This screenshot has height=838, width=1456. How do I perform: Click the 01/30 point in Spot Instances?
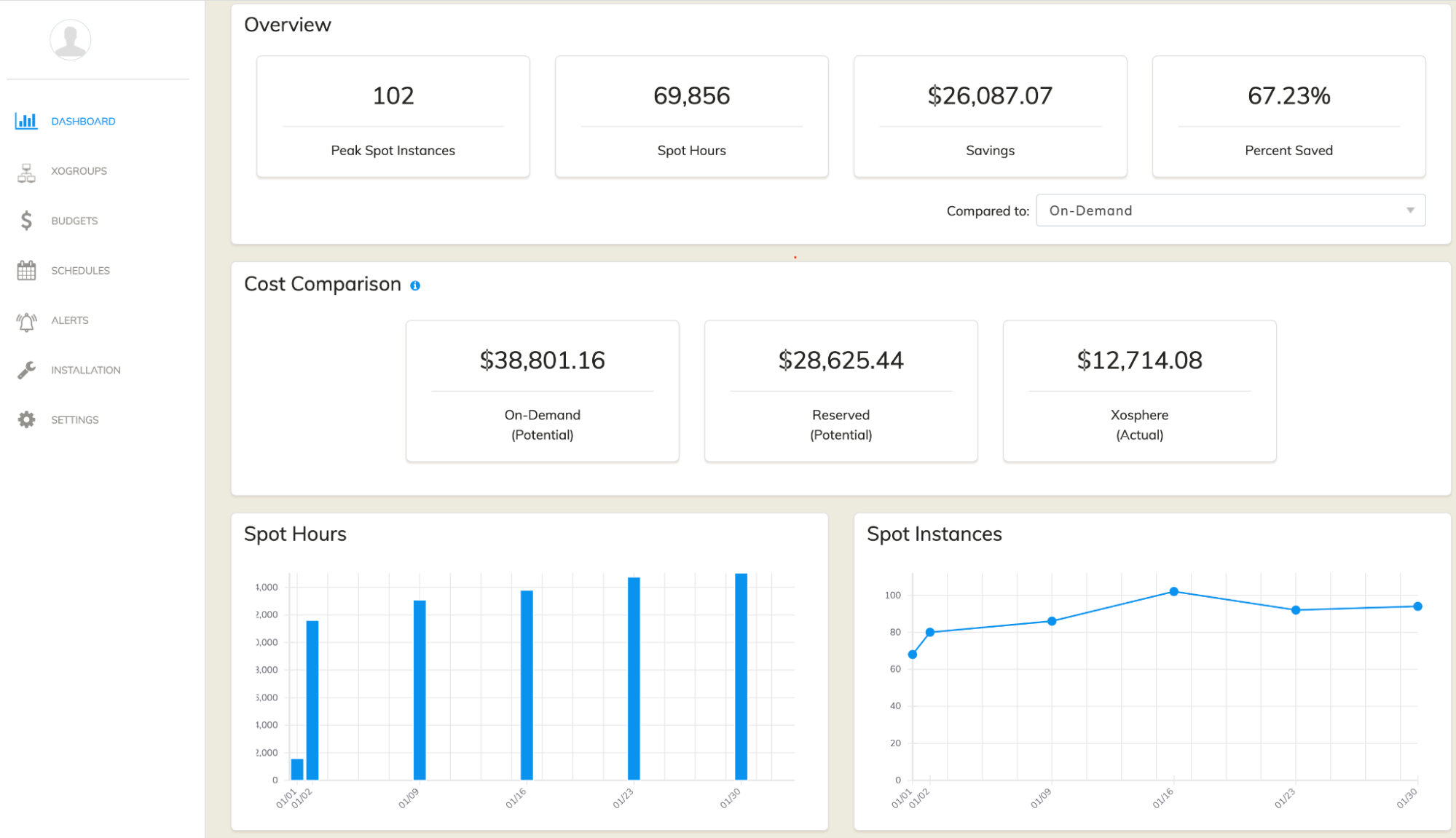pyautogui.click(x=1417, y=606)
